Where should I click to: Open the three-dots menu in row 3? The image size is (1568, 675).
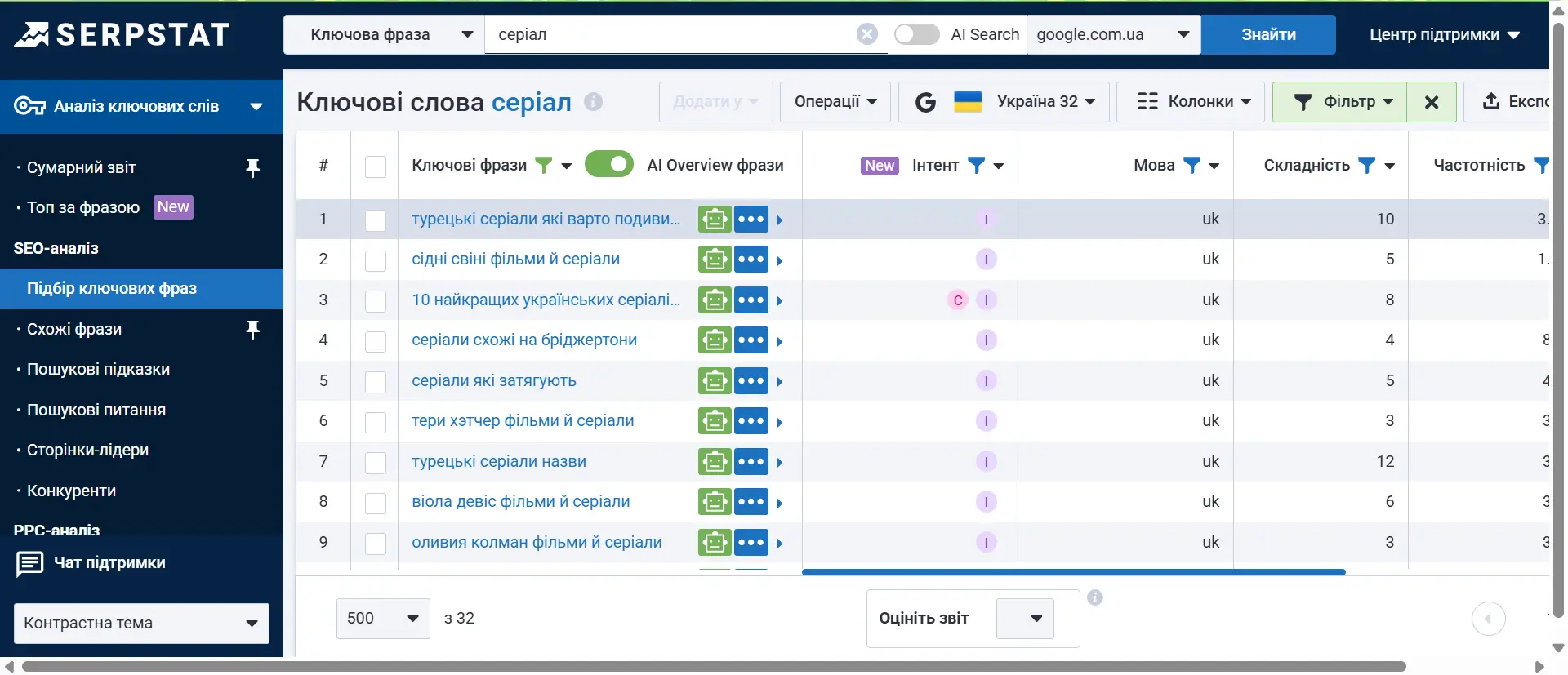click(x=751, y=300)
